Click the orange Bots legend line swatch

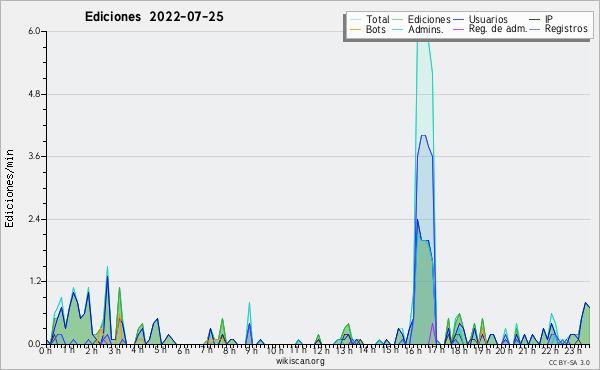(x=355, y=29)
